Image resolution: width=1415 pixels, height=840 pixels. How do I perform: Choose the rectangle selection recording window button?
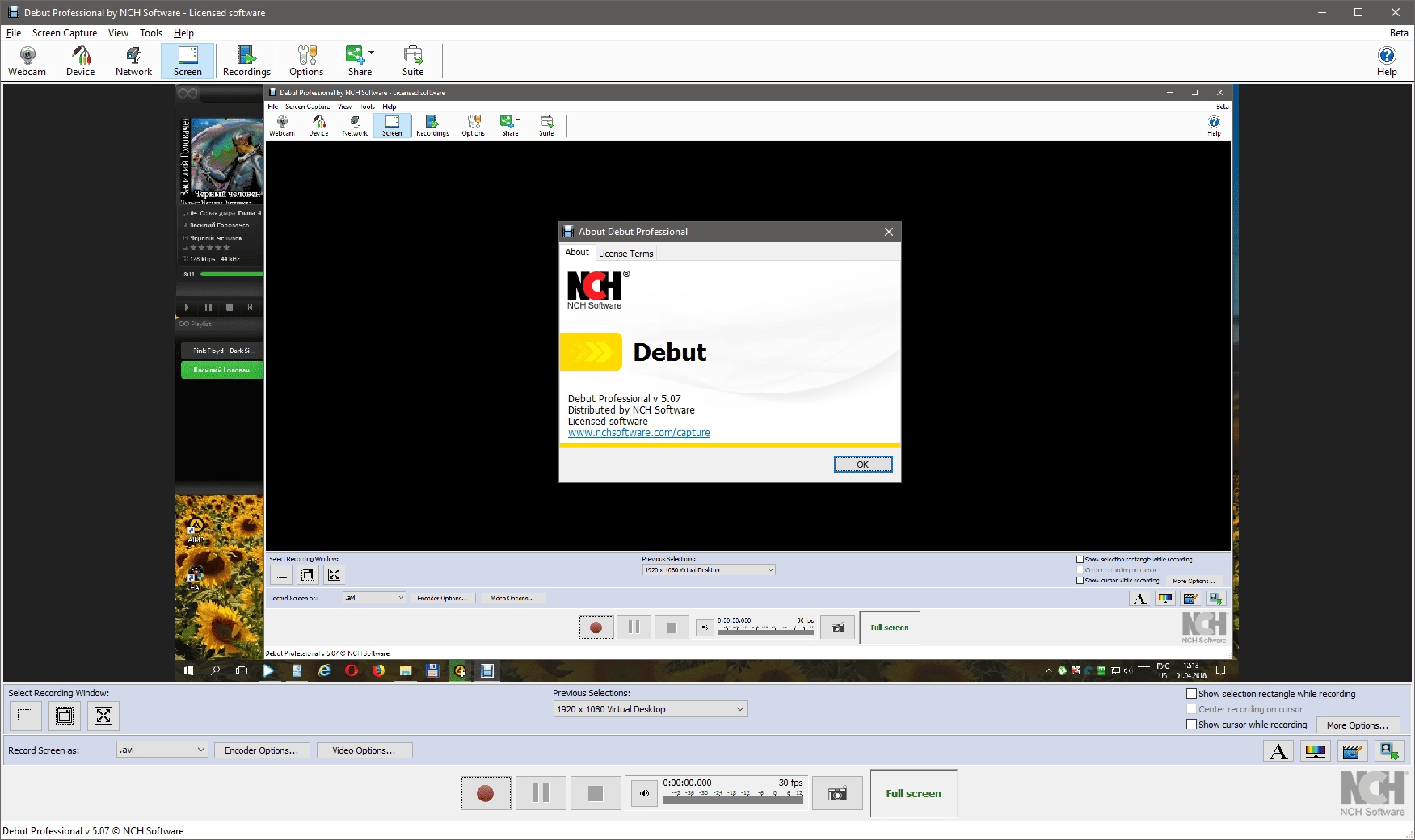coord(26,716)
